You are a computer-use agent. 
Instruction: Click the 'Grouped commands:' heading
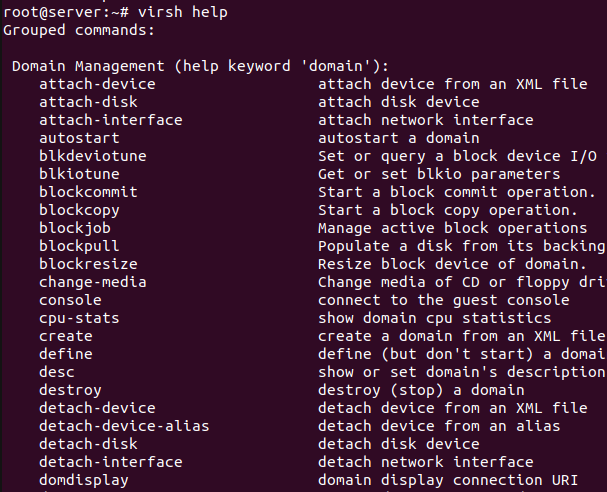point(79,30)
